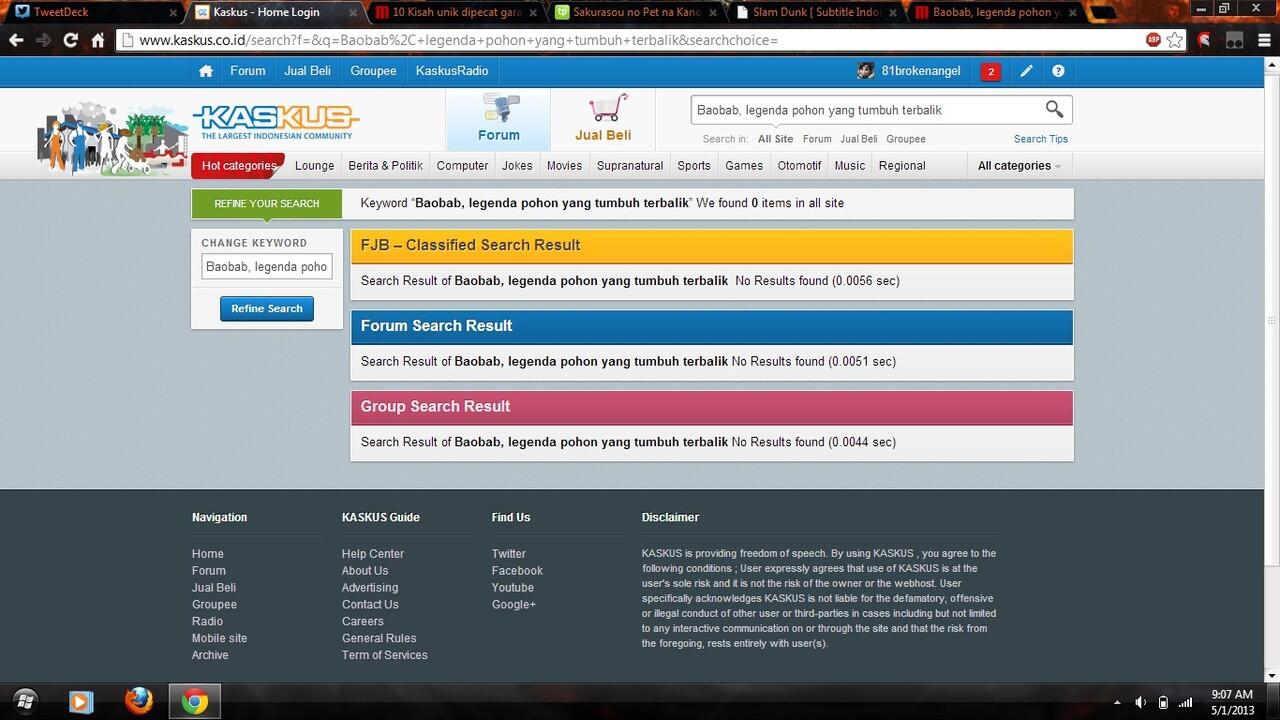Open the help question mark icon
The image size is (1280, 720).
[1058, 71]
